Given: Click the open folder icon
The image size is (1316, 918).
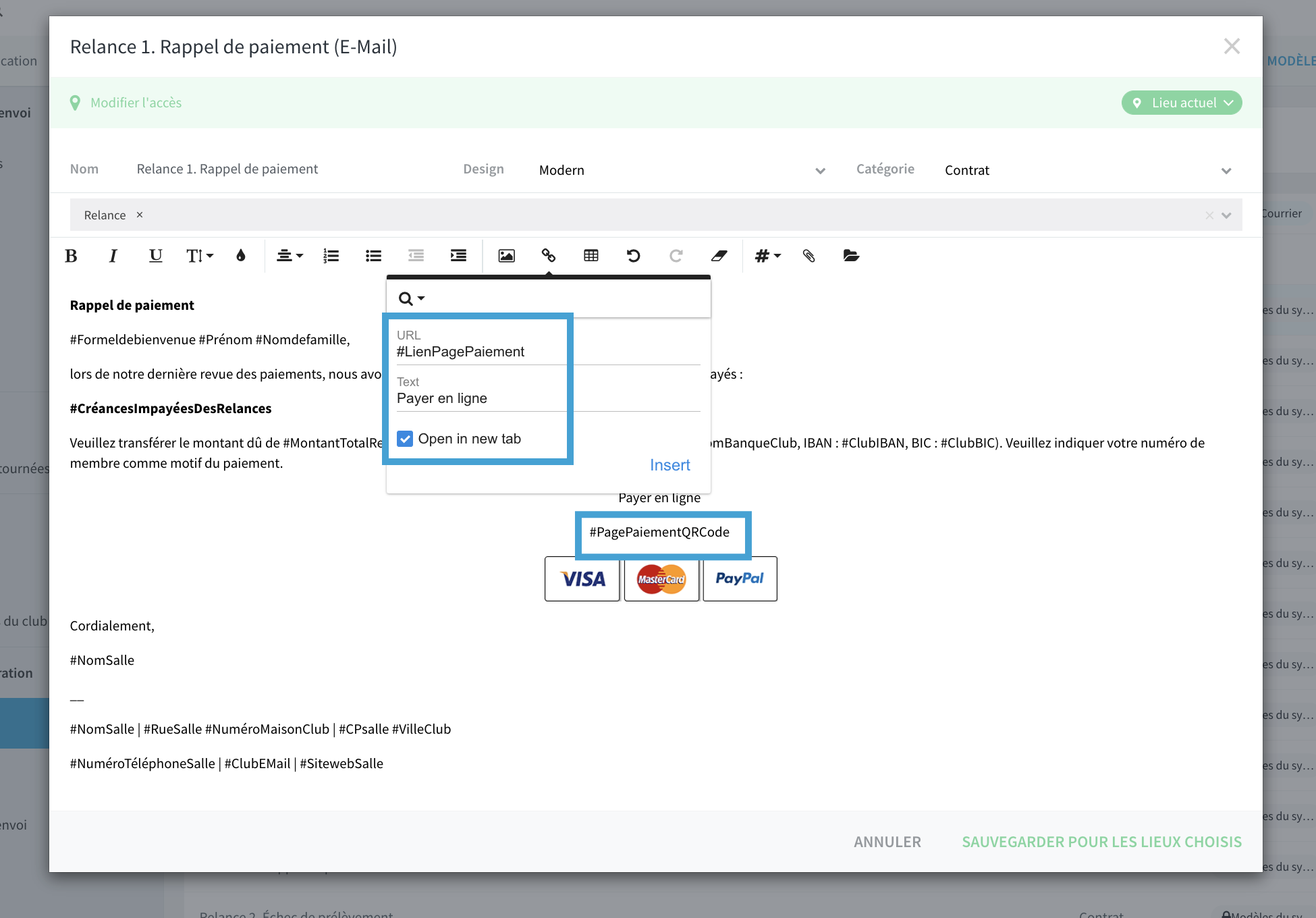Looking at the screenshot, I should point(851,256).
